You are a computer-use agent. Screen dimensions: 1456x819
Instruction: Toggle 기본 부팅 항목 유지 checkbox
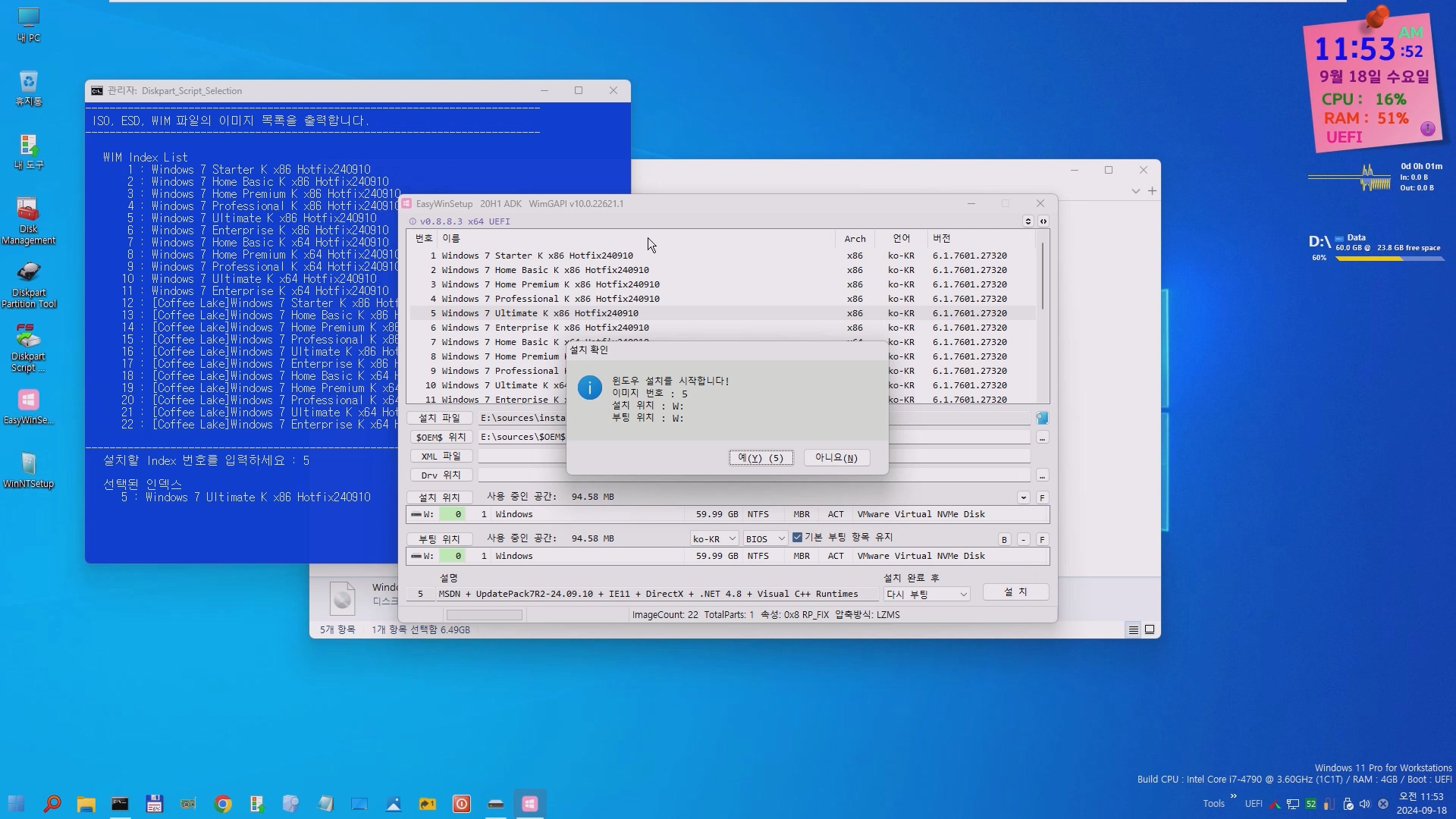[x=797, y=538]
